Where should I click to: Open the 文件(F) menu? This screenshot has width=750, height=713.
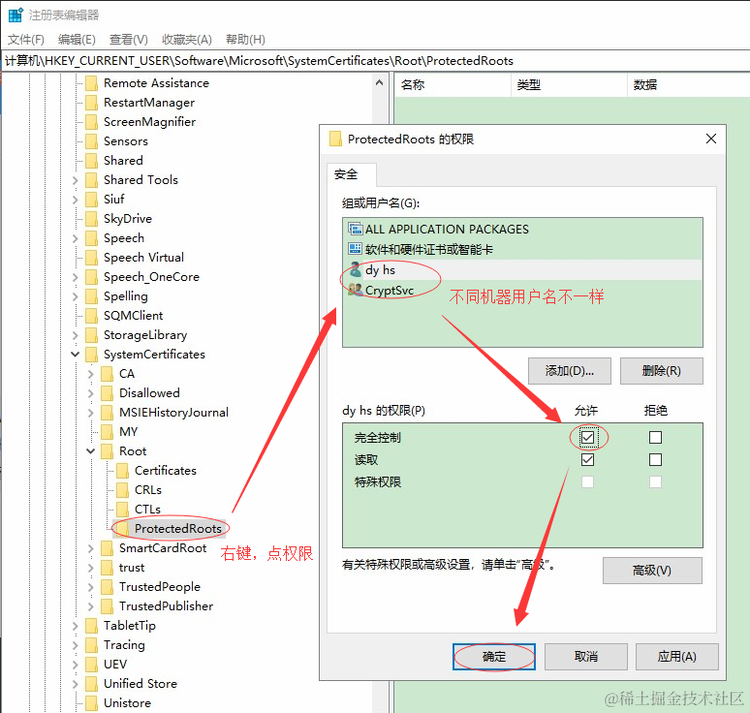coord(26,40)
